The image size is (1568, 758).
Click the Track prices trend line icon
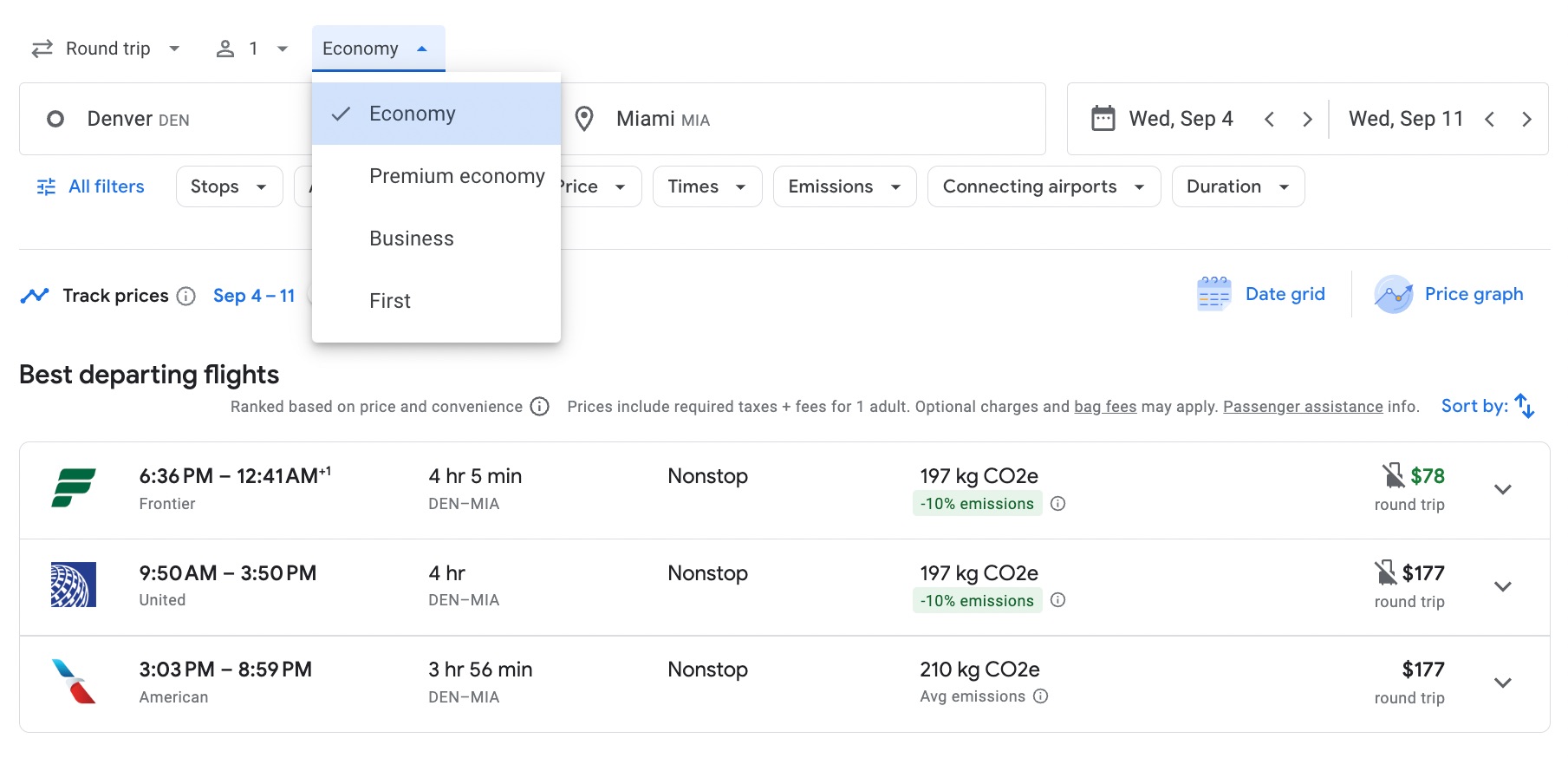click(35, 296)
